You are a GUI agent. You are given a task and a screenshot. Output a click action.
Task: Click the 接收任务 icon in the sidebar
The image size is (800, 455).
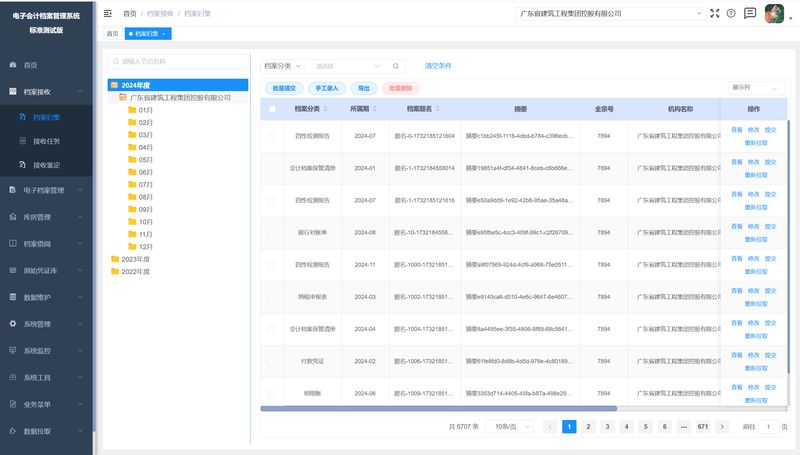[22, 141]
